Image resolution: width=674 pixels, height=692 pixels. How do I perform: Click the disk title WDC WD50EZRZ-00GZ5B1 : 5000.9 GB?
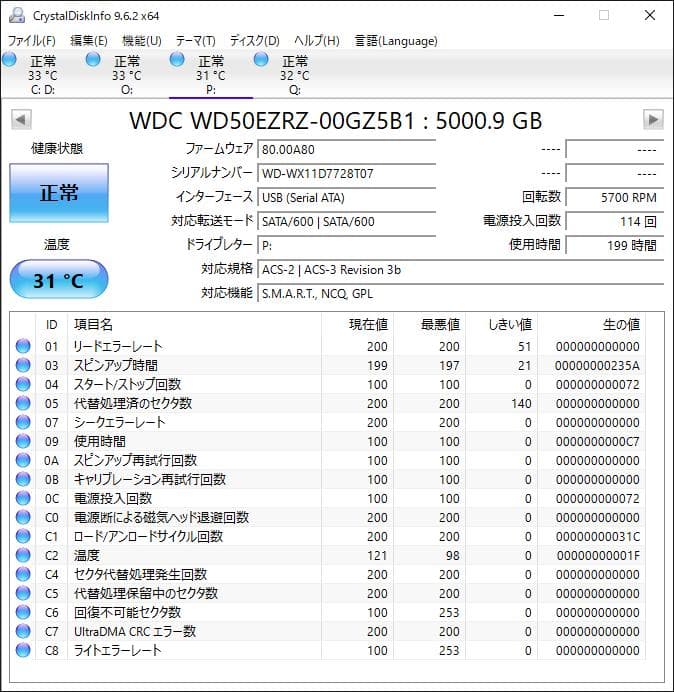[335, 120]
